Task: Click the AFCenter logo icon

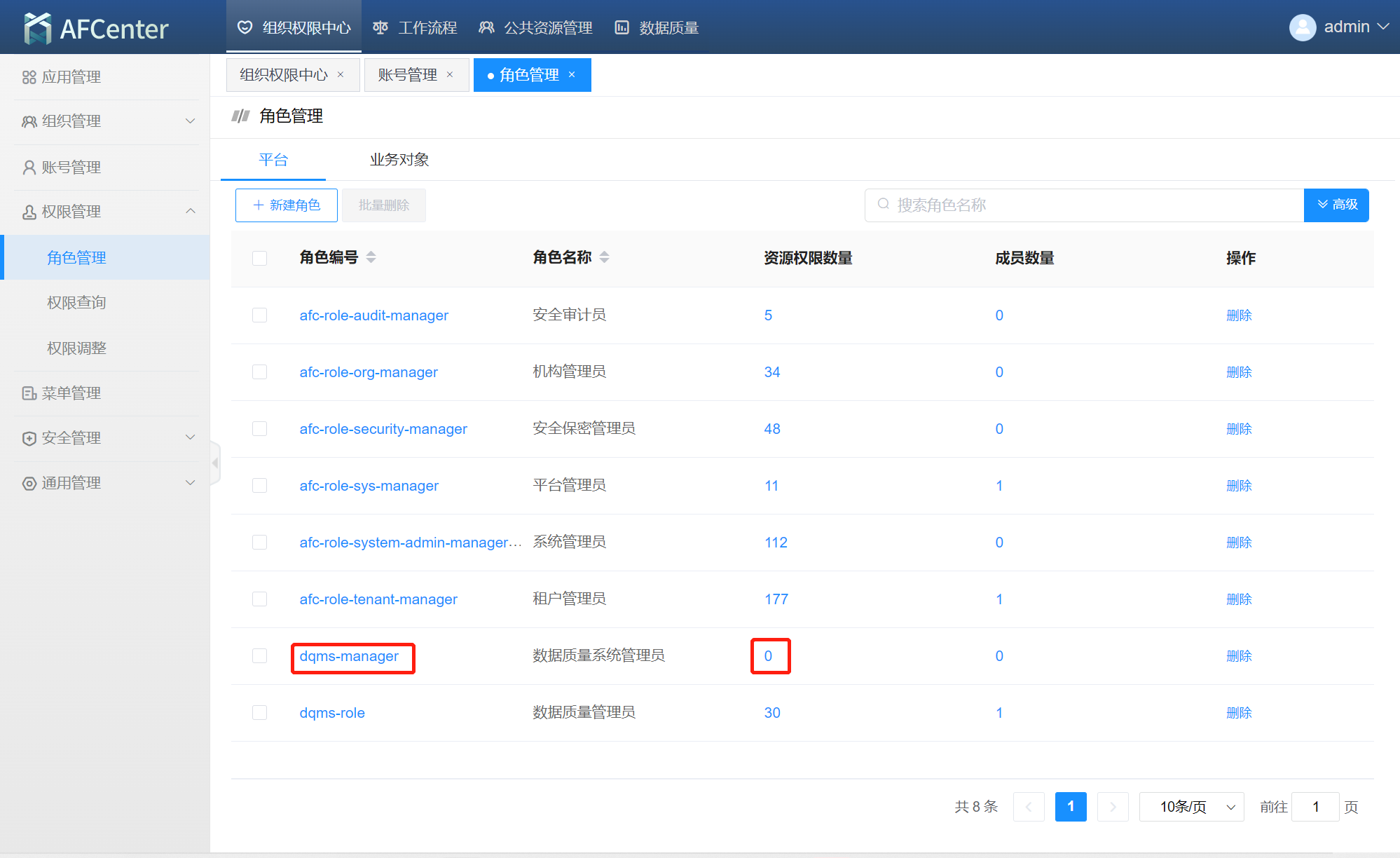Action: (x=37, y=28)
